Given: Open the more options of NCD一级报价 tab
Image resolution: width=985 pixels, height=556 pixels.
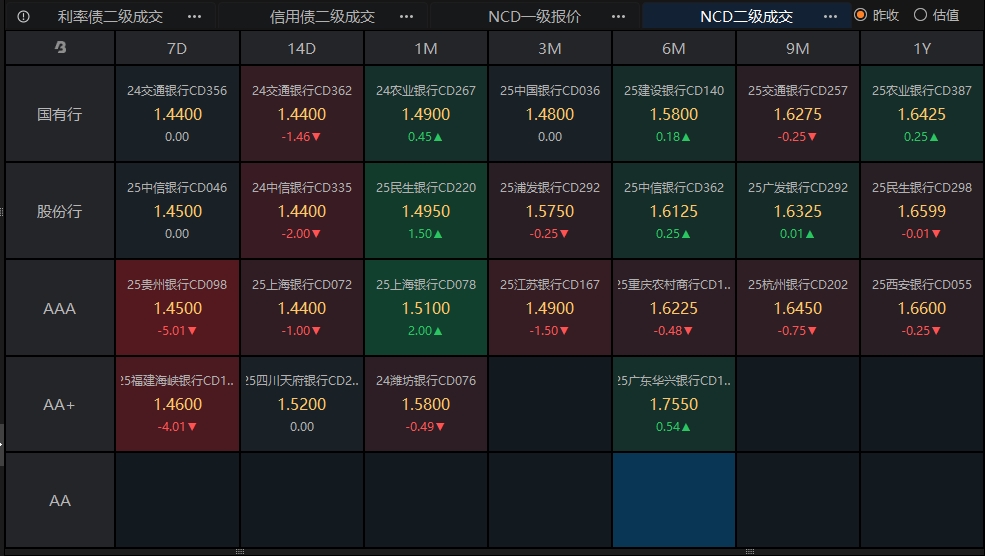Looking at the screenshot, I should click(x=618, y=16).
